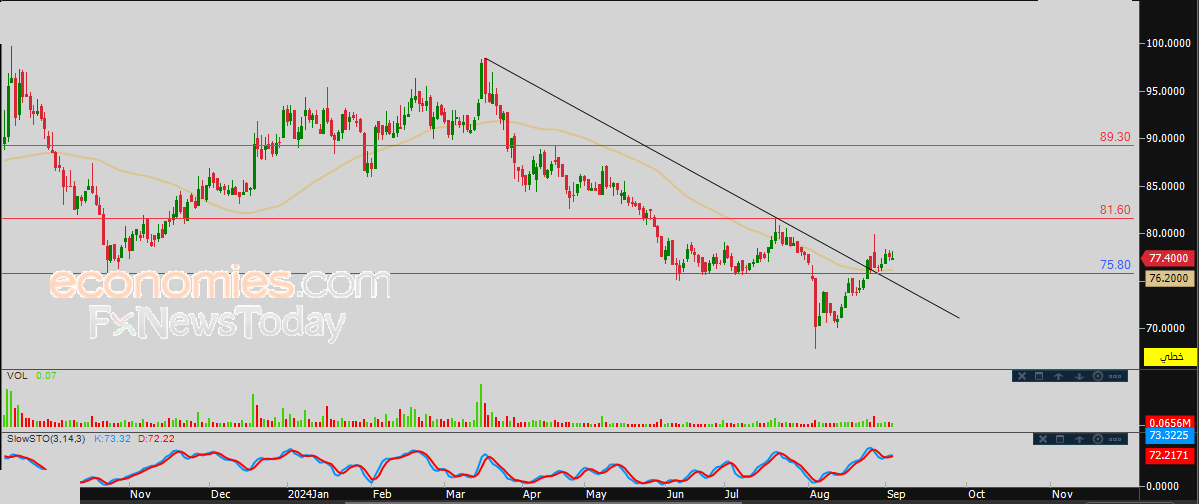The image size is (1199, 504).
Task: Move the VOL panel down
Action: [1079, 376]
